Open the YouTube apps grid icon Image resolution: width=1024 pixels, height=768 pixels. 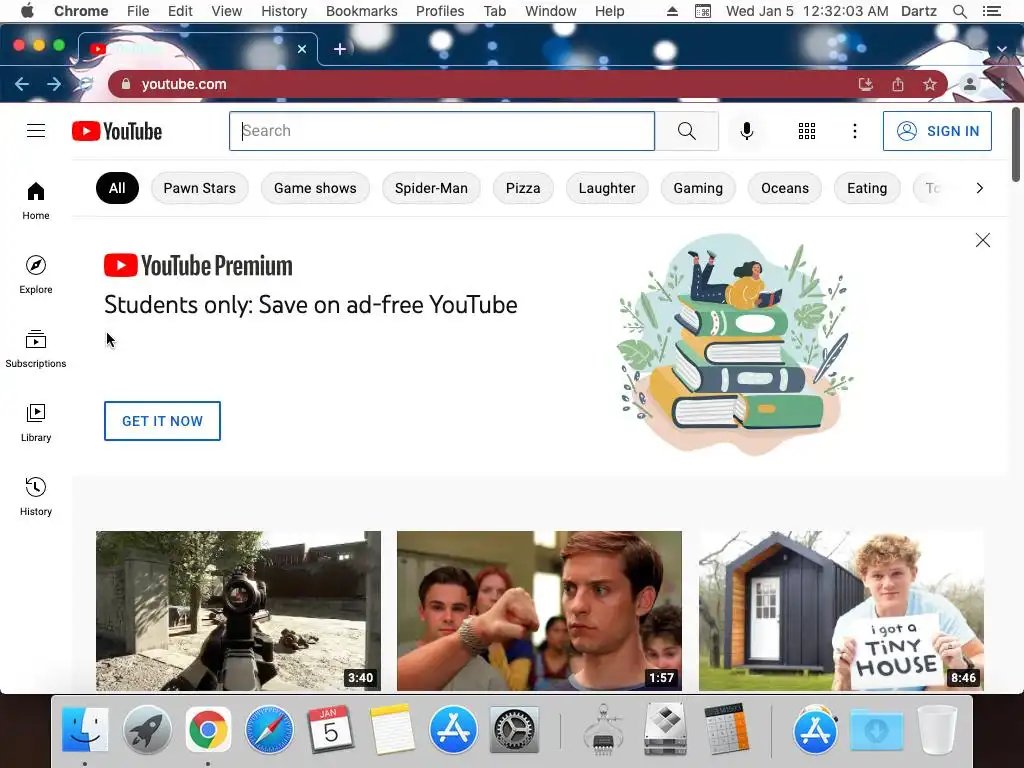click(x=807, y=131)
